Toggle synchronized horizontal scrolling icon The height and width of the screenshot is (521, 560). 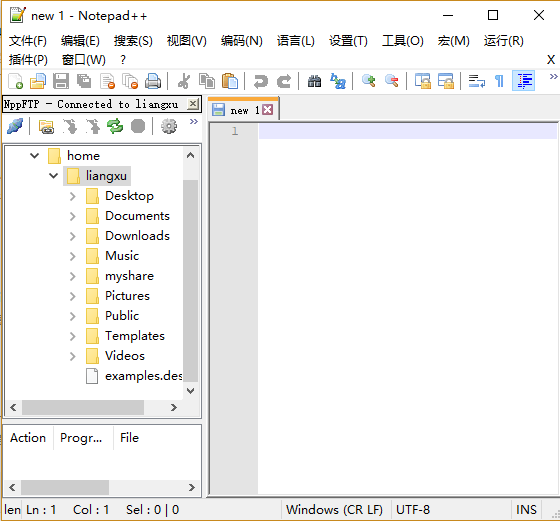coord(446,81)
